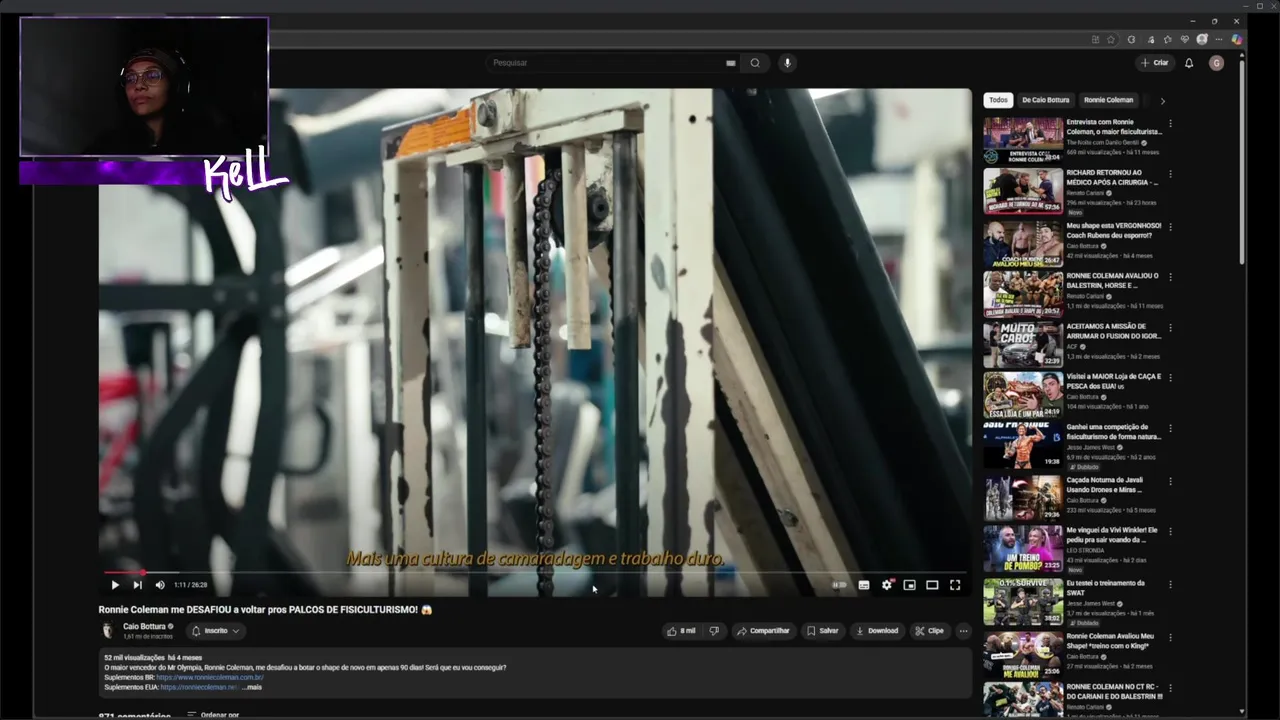Open options for ACEITAMOS A MISSÃO video
1280x720 pixels.
[1170, 328]
